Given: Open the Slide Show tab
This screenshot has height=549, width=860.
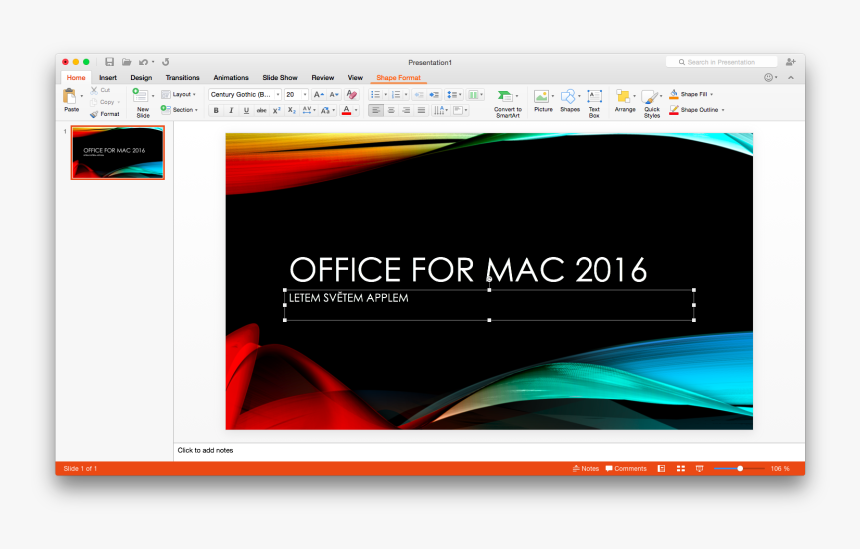Looking at the screenshot, I should [x=280, y=77].
